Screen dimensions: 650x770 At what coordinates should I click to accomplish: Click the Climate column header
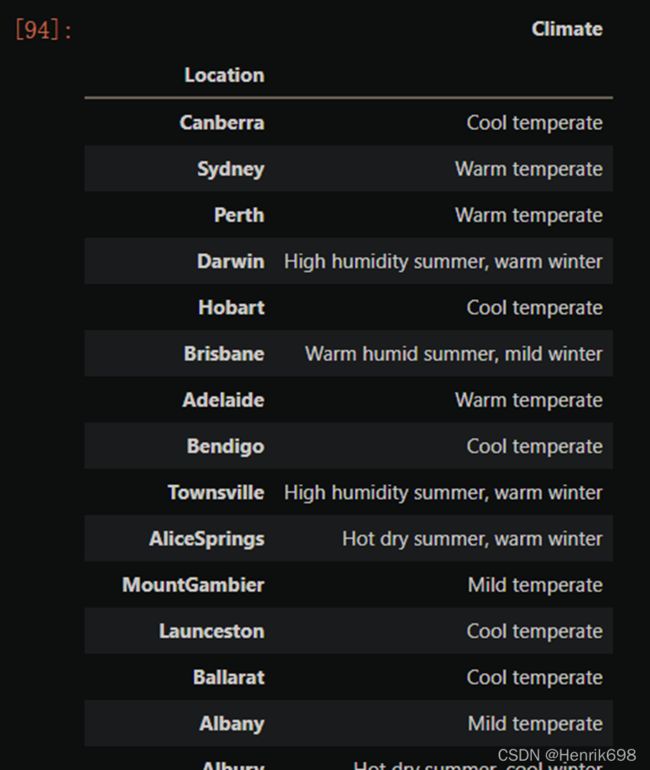point(567,29)
